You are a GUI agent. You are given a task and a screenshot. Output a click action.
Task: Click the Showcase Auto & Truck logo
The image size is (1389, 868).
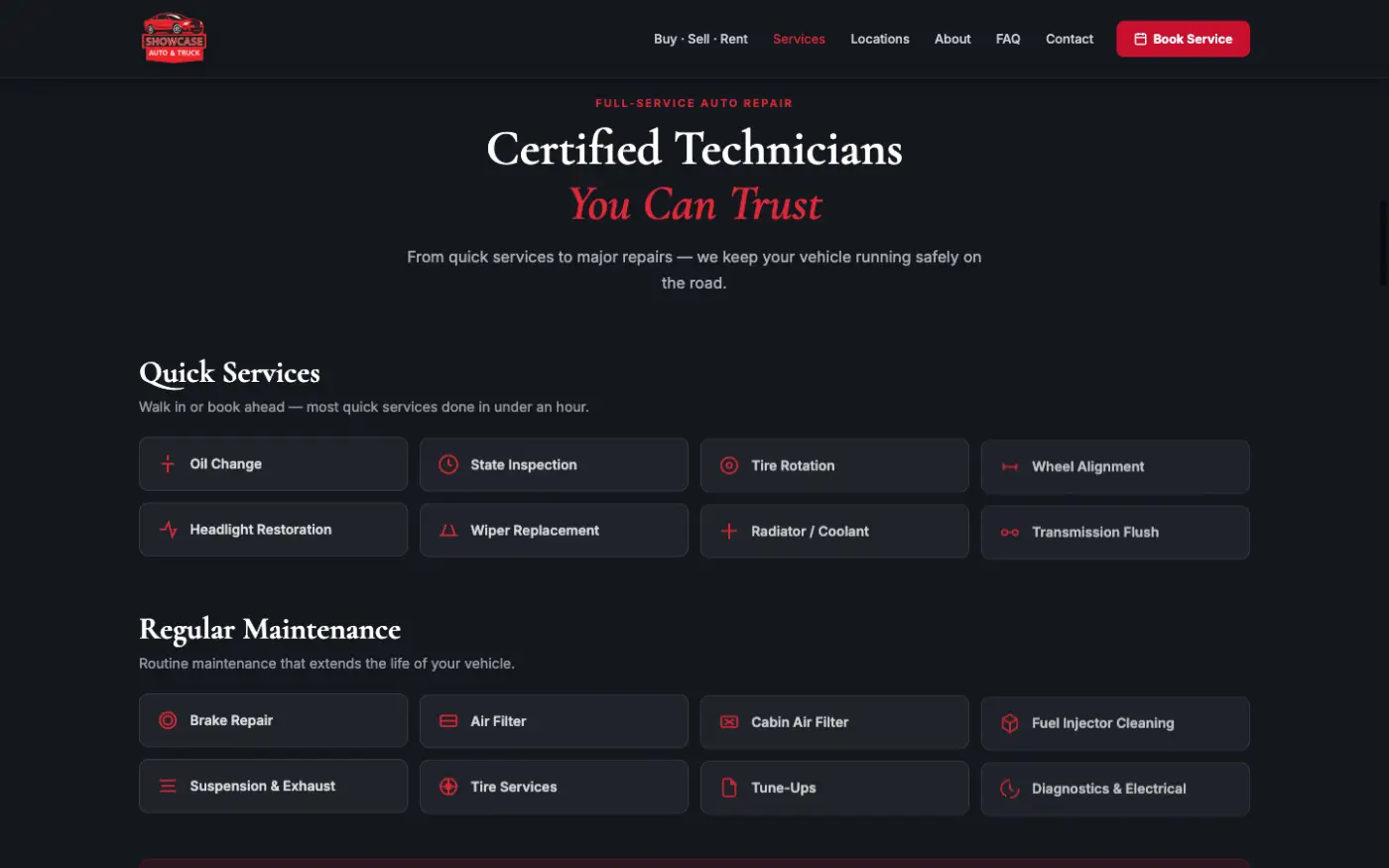click(174, 38)
